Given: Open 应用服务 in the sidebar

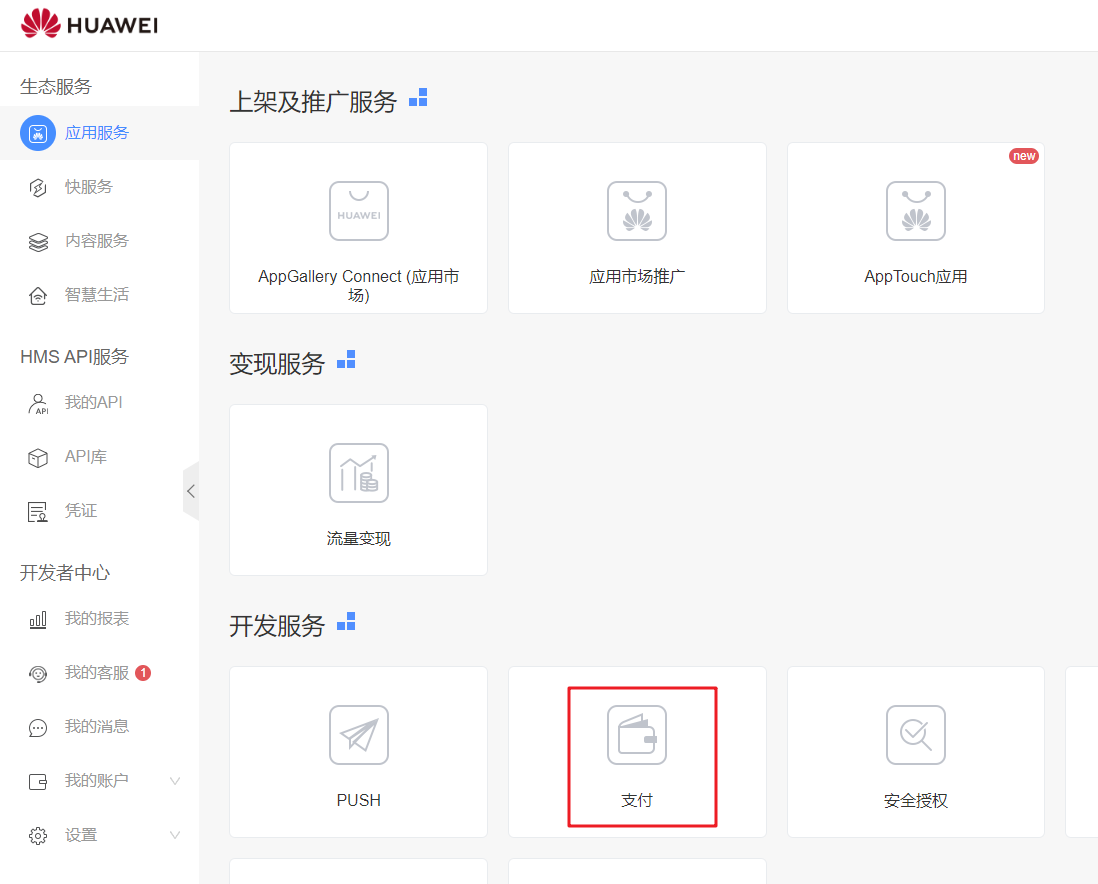Looking at the screenshot, I should pos(97,133).
